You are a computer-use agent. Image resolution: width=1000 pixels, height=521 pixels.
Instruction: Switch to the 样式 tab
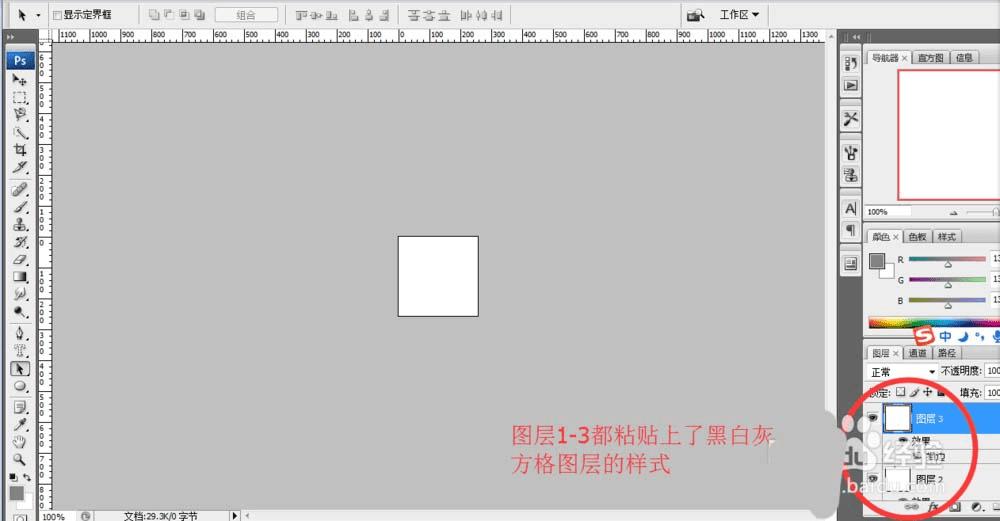pyautogui.click(x=946, y=237)
